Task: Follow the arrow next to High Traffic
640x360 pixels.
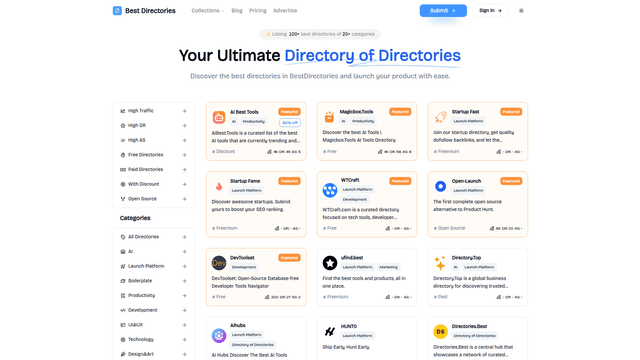Action: [184, 111]
